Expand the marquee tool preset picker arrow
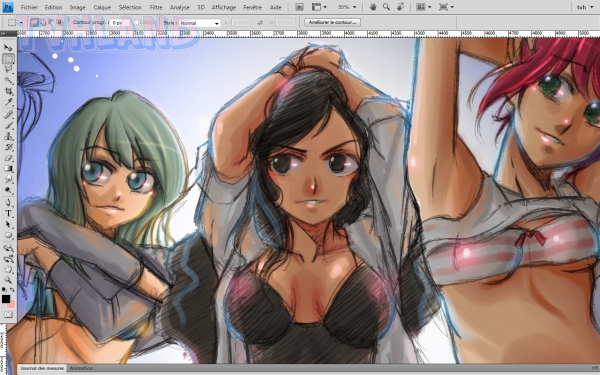600x375 pixels. 21,23
